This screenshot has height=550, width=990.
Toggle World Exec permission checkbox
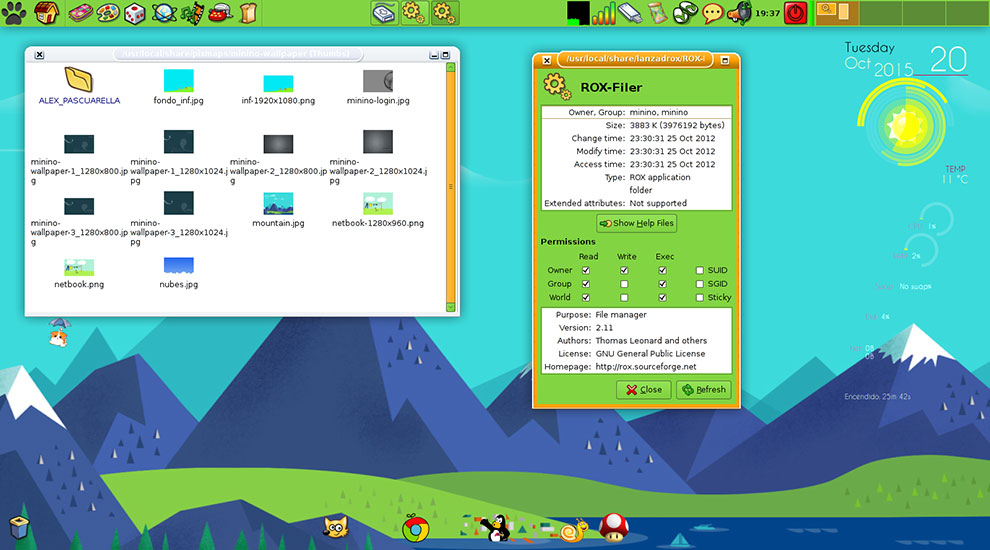662,297
